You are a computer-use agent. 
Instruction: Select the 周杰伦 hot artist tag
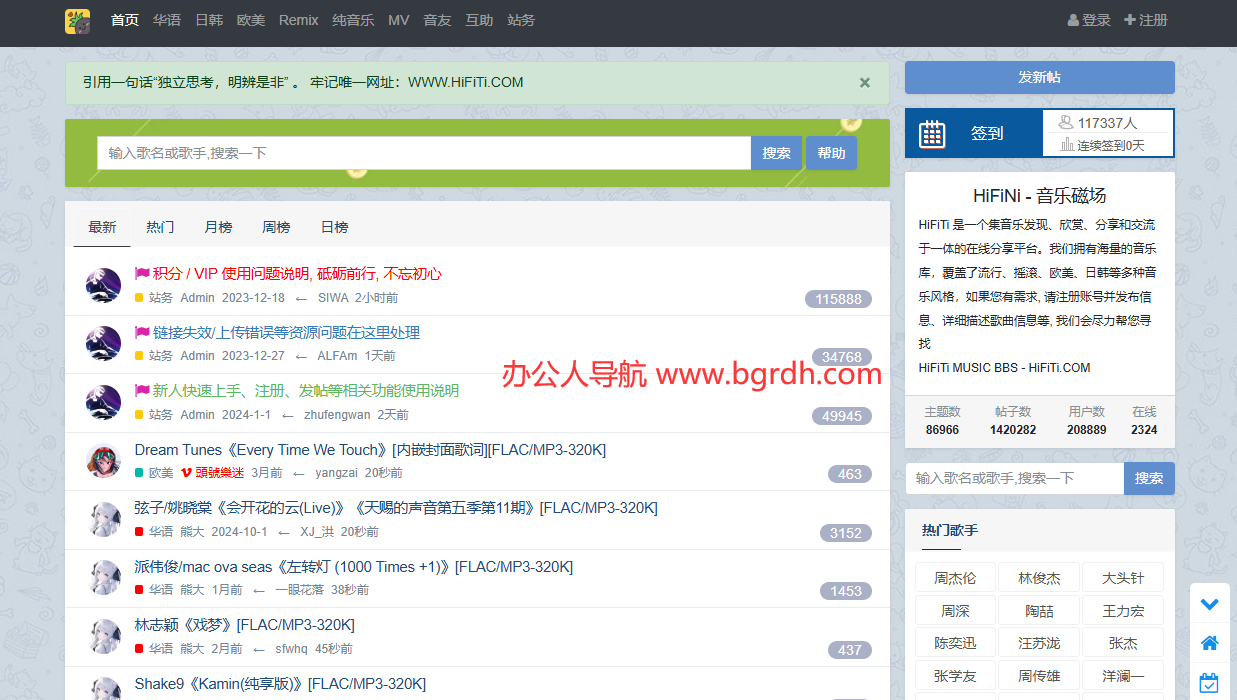[955, 578]
